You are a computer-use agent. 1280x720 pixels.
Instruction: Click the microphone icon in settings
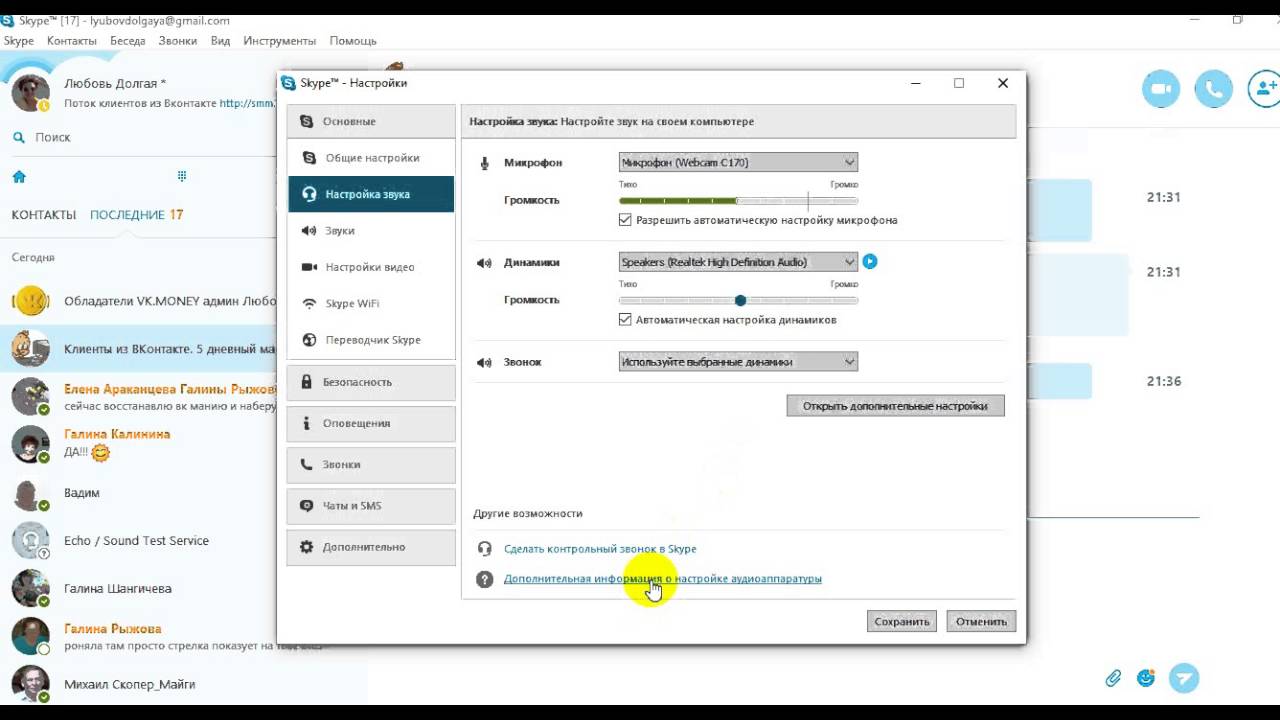click(485, 163)
